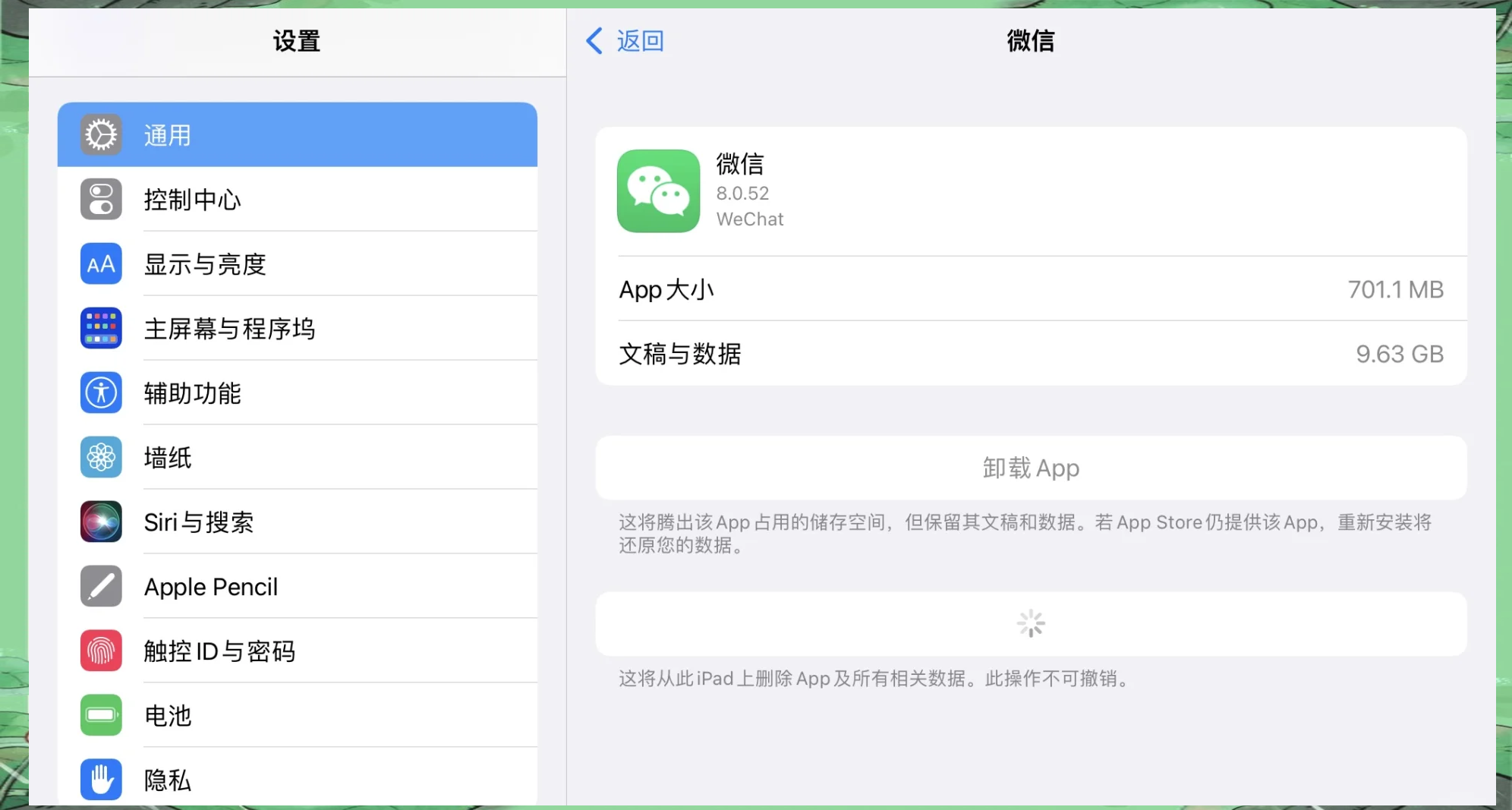Select the 电池 battery settings icon
Viewport: 1512px width, 810px height.
[x=101, y=715]
